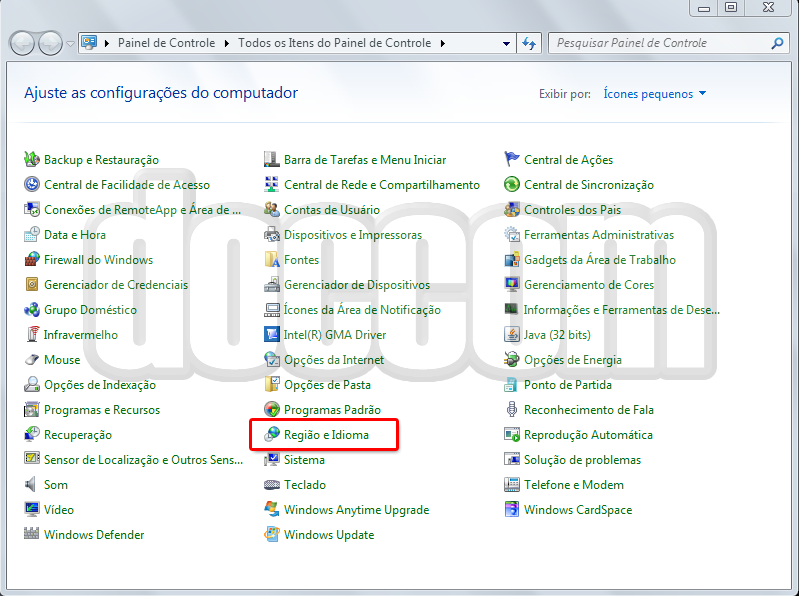
Task: Open Gadgets da Área de Trabalho link
Action: click(600, 259)
